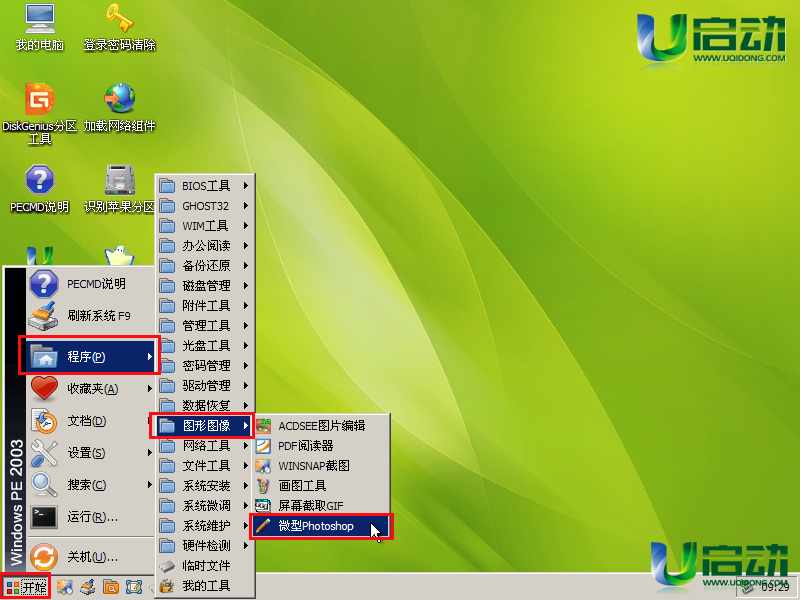The height and width of the screenshot is (600, 800).
Task: Open the 收藏夹(A) start menu entry
Action: [90, 389]
